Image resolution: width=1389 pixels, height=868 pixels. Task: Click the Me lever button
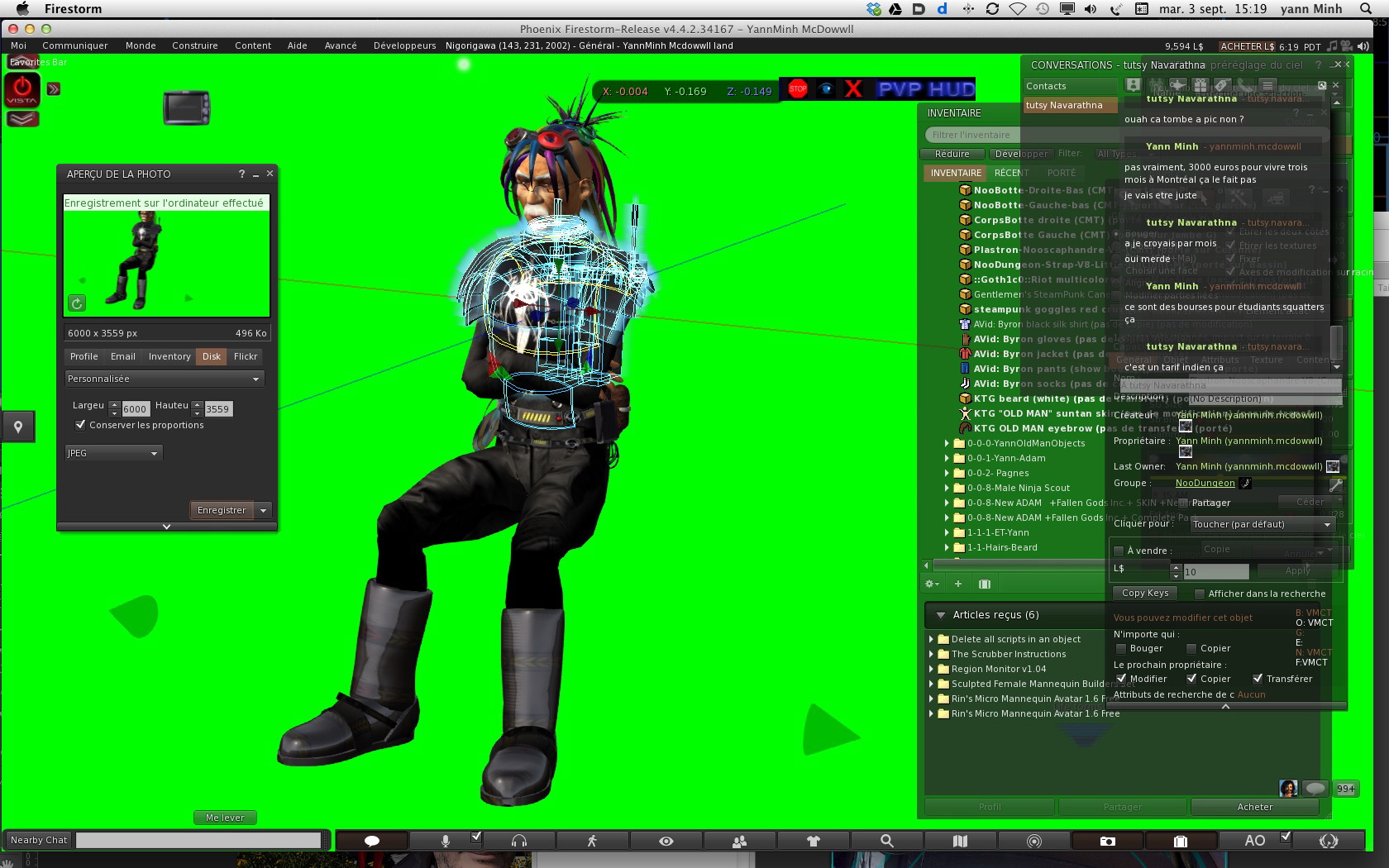[x=225, y=818]
